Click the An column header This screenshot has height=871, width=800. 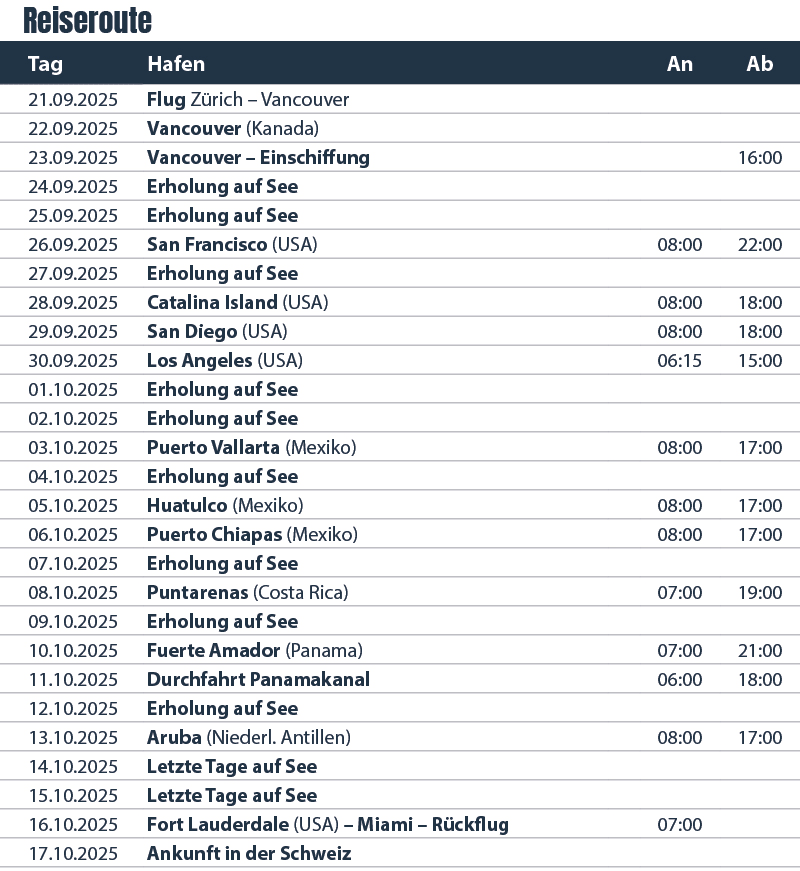tap(679, 64)
